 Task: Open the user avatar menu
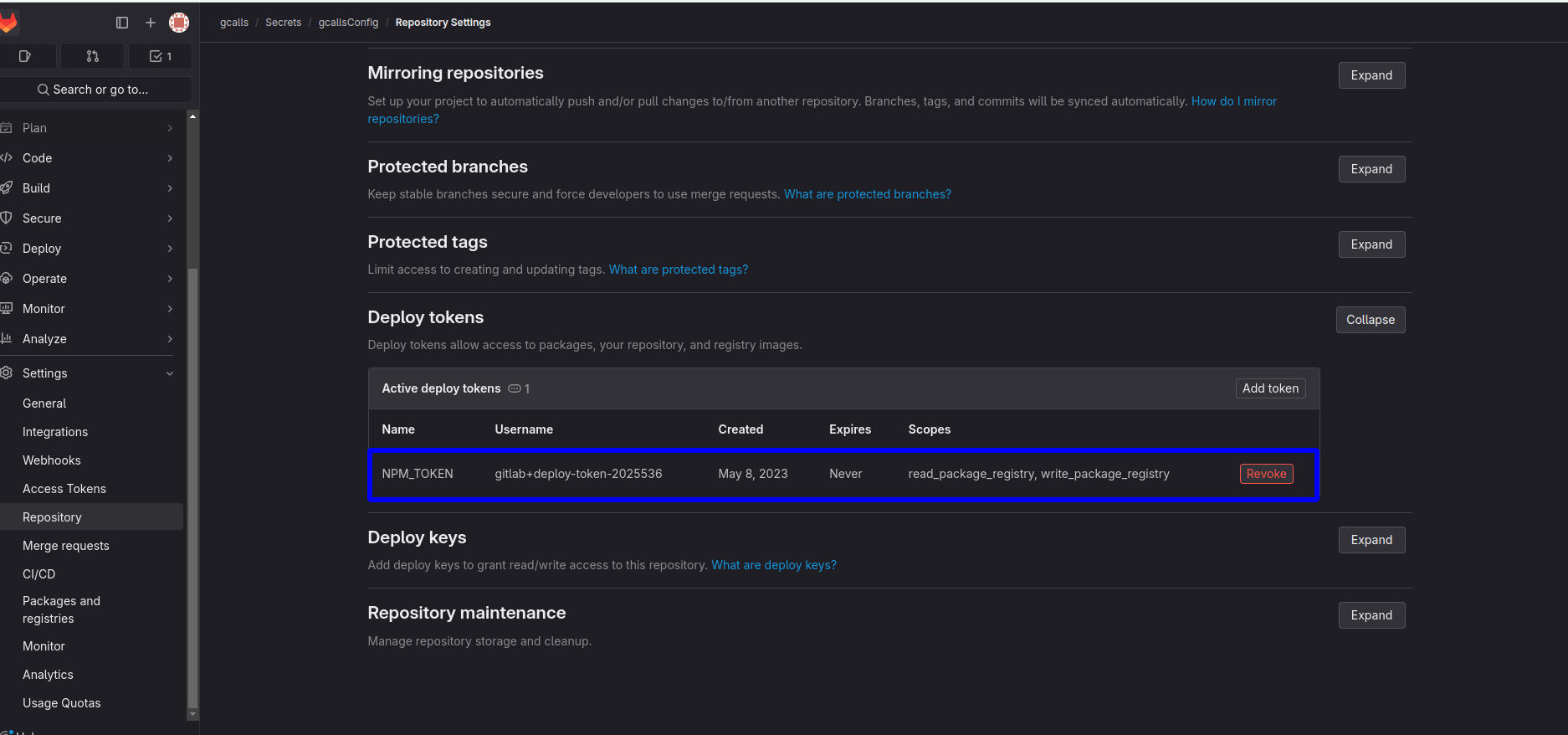click(x=179, y=23)
